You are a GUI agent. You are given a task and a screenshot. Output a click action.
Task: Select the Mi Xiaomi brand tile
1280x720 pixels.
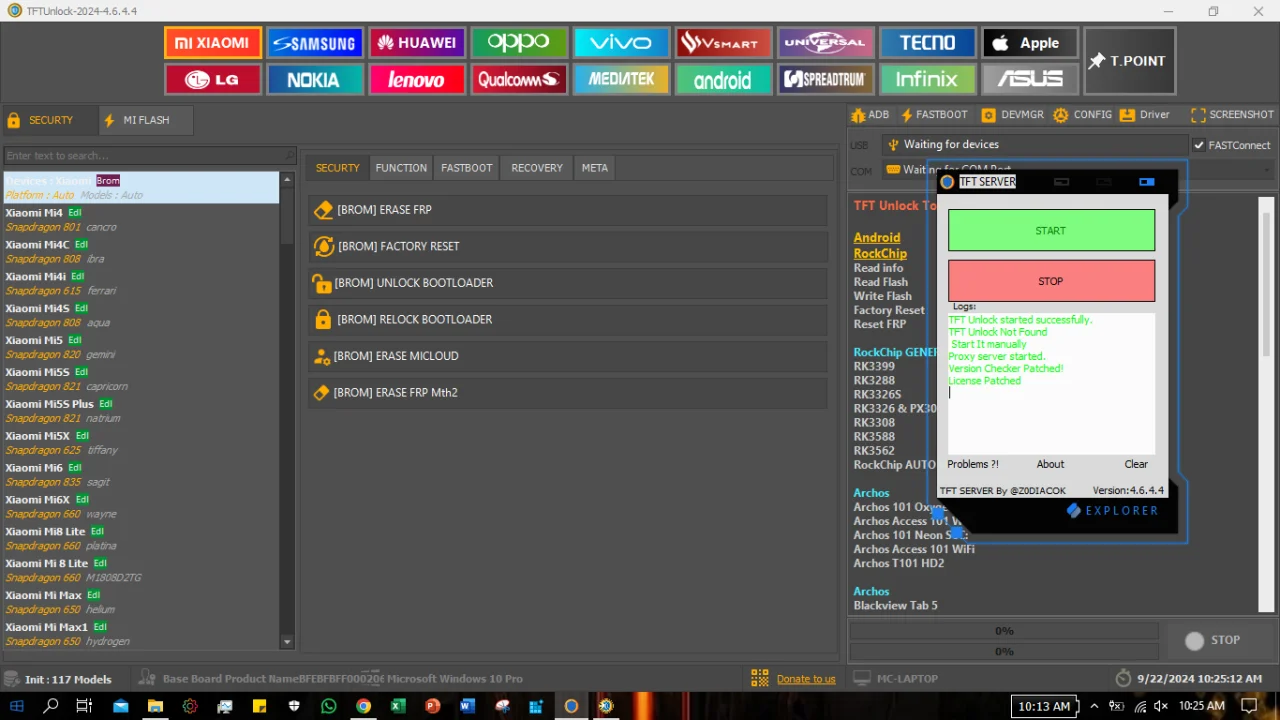click(x=213, y=43)
